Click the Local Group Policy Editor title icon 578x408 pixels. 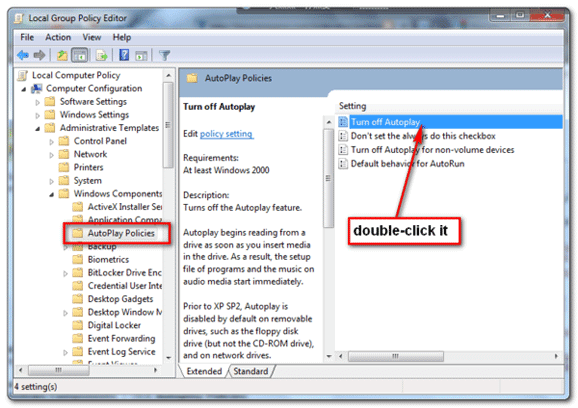tap(19, 18)
